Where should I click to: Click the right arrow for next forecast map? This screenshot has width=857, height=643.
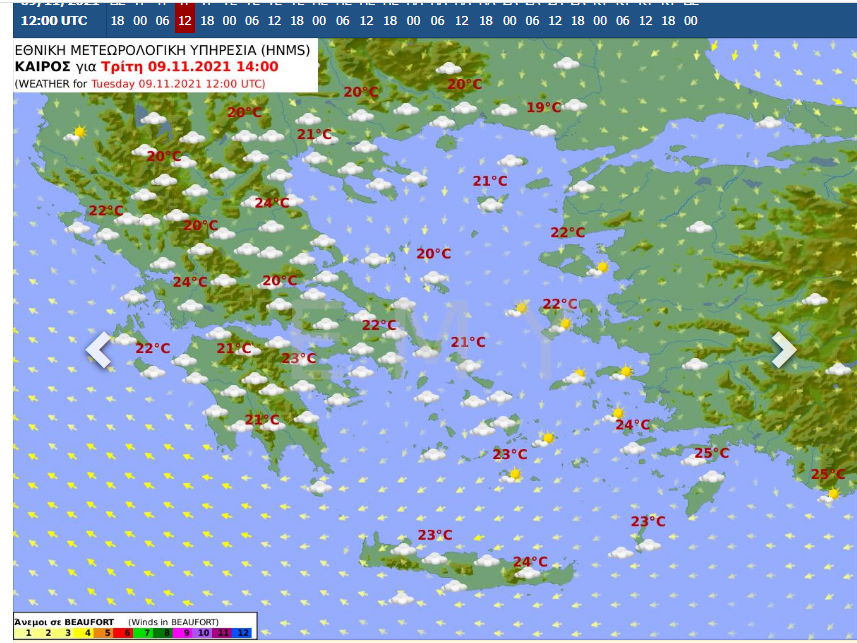click(783, 350)
